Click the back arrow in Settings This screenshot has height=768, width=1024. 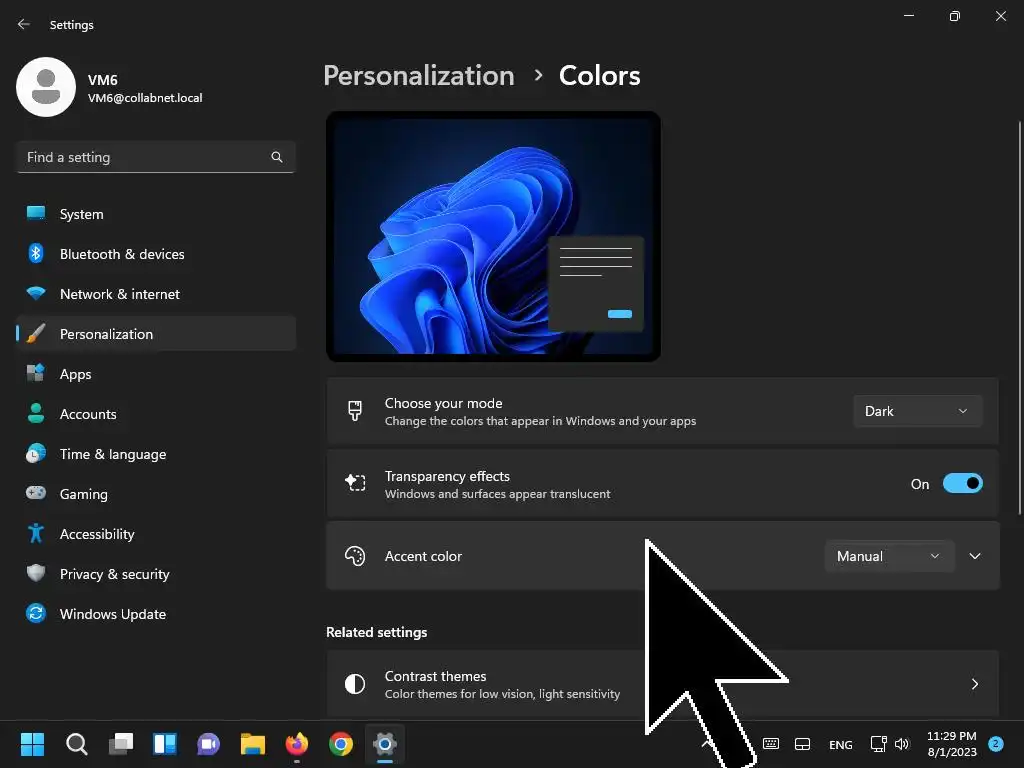(24, 24)
